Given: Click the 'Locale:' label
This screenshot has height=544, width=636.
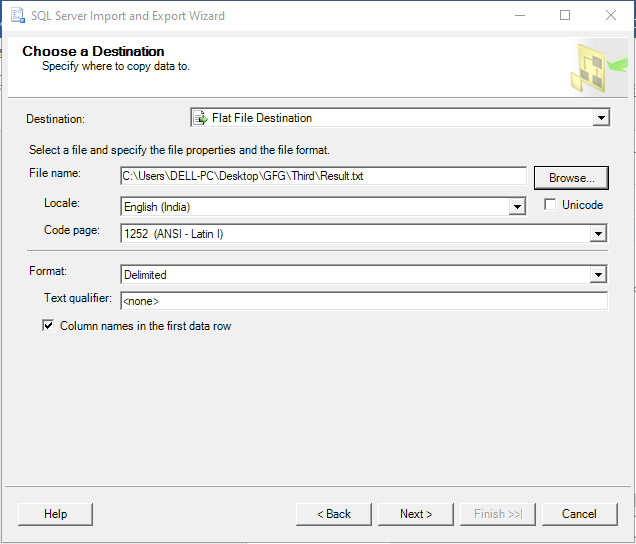Looking at the screenshot, I should pyautogui.click(x=62, y=203).
